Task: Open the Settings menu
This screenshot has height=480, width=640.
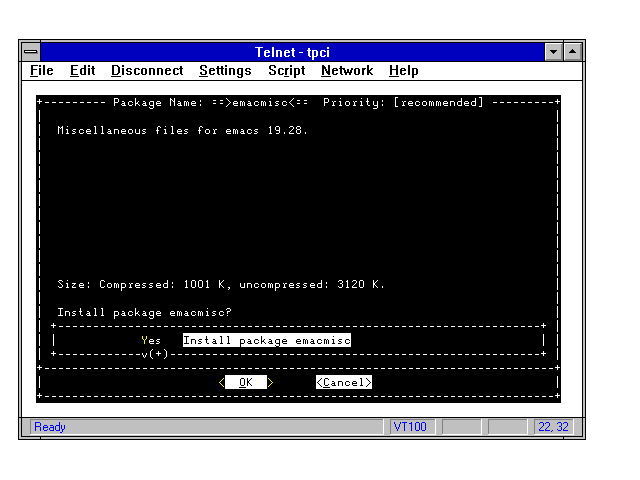Action: 225,71
